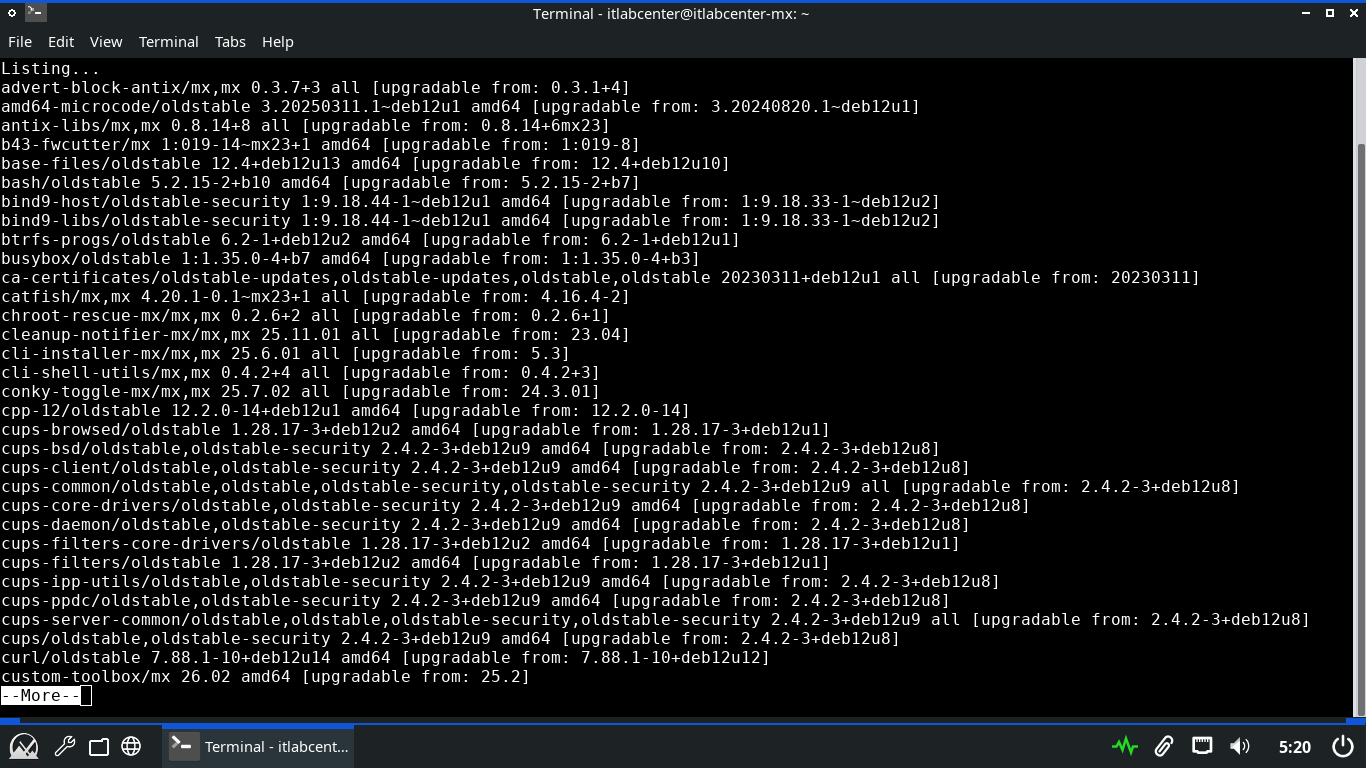The image size is (1366, 768).
Task: Select the Terminal window button in the taskbar
Action: [258, 746]
